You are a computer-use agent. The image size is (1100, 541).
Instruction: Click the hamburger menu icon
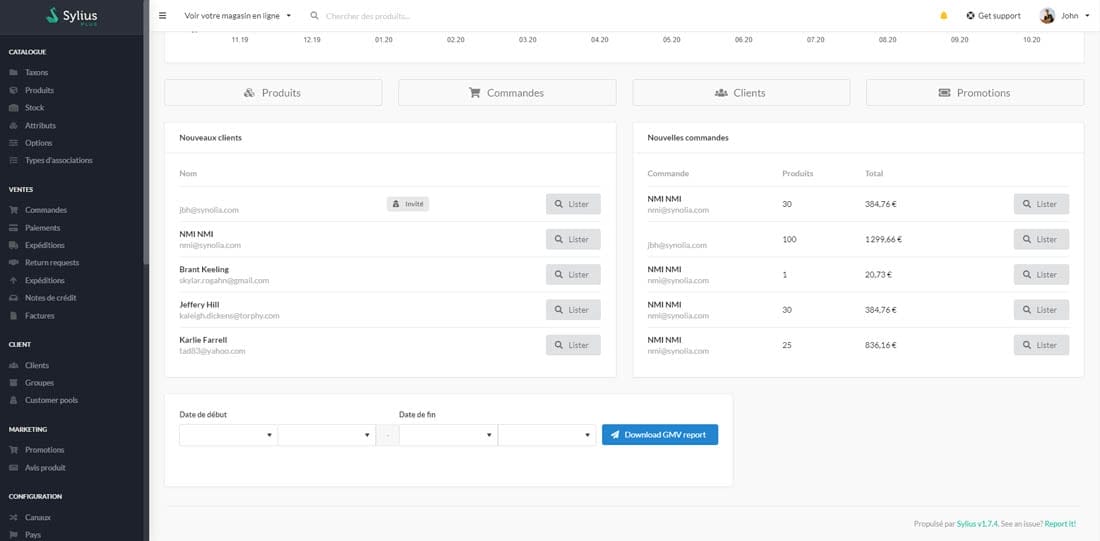coord(163,15)
